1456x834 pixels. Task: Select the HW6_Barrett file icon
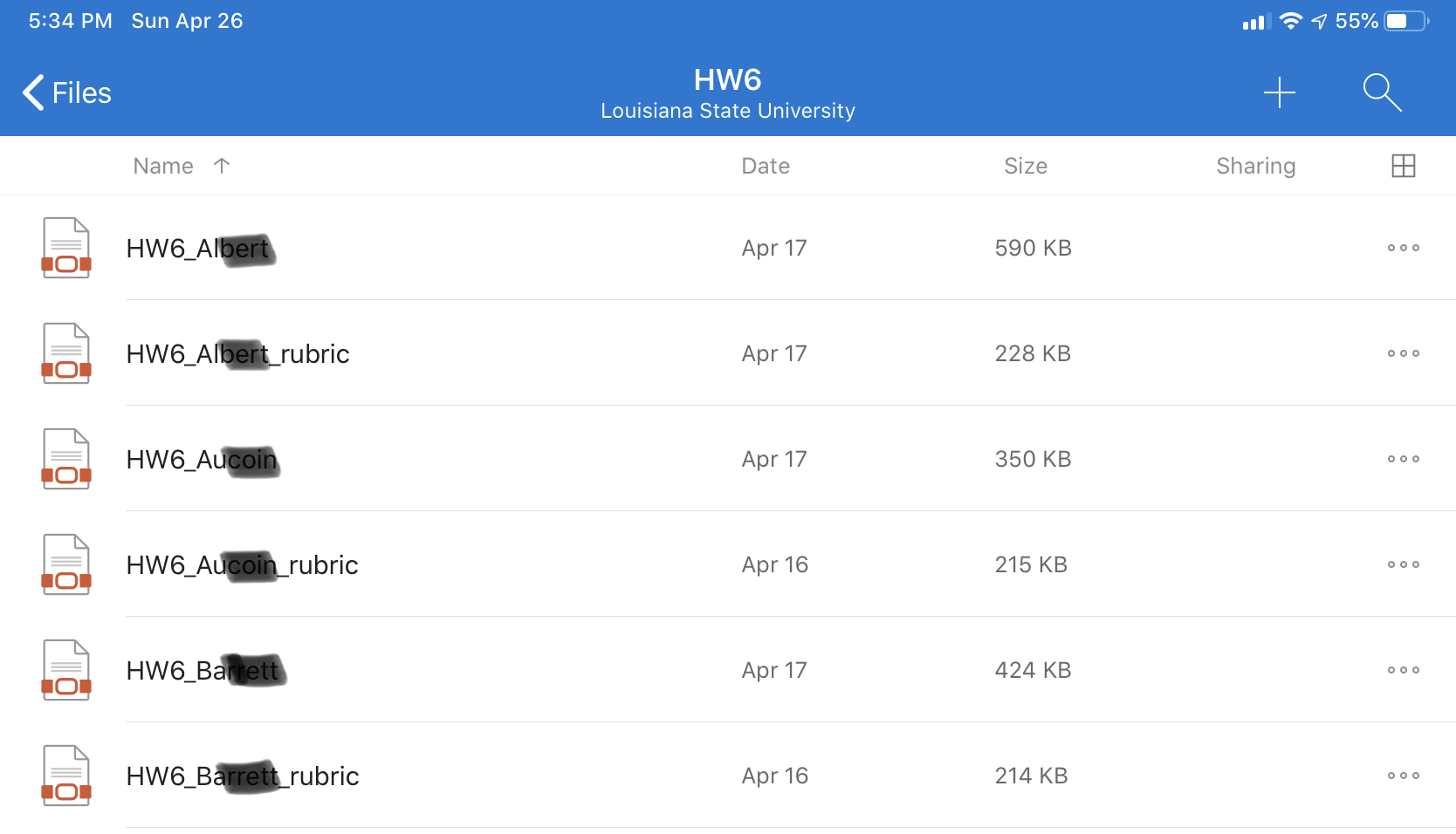(66, 670)
